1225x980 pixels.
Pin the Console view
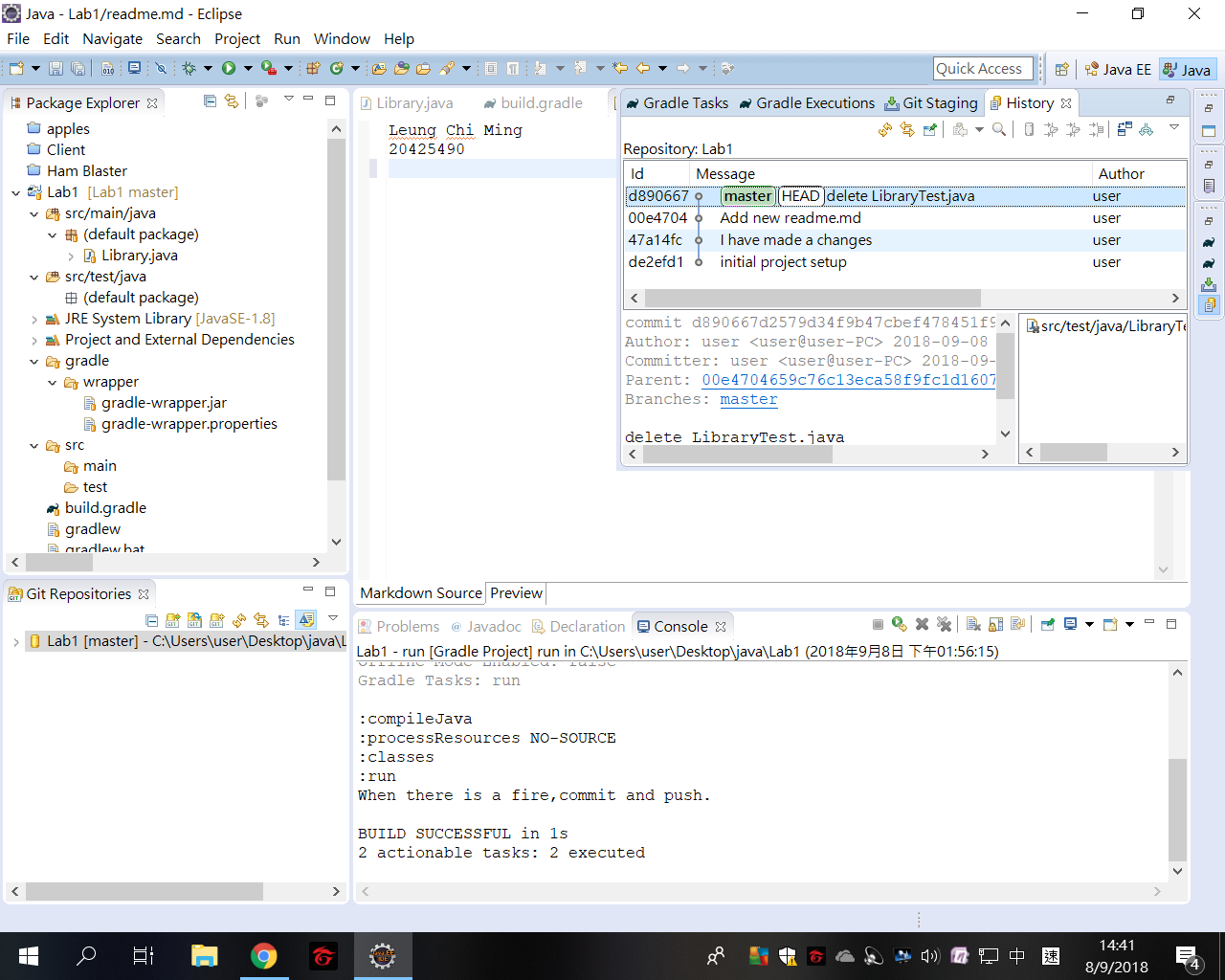click(x=1047, y=624)
